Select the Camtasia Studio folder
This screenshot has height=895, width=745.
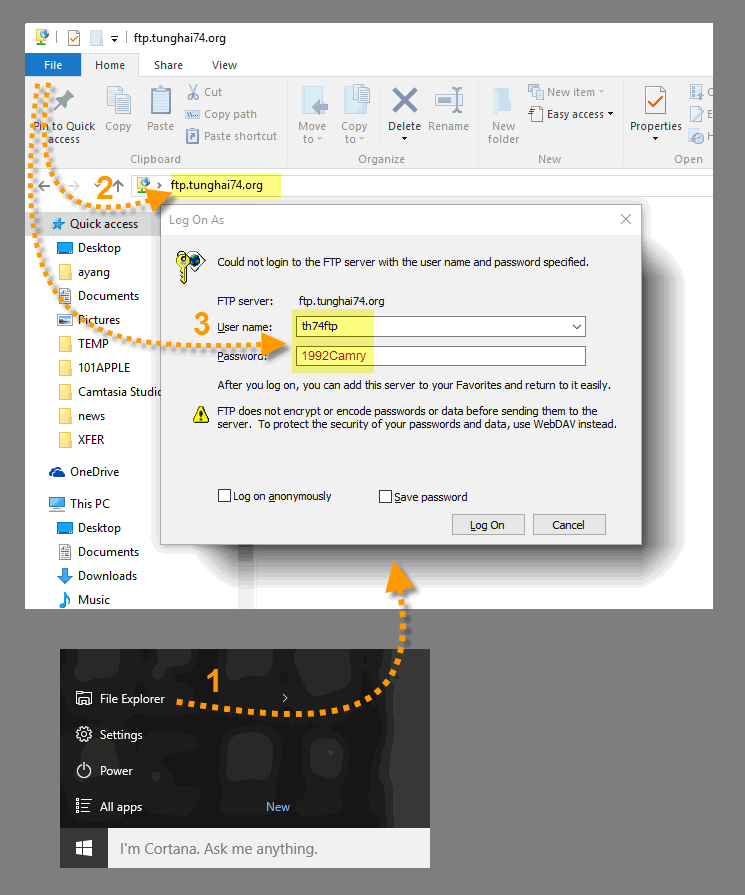click(108, 392)
